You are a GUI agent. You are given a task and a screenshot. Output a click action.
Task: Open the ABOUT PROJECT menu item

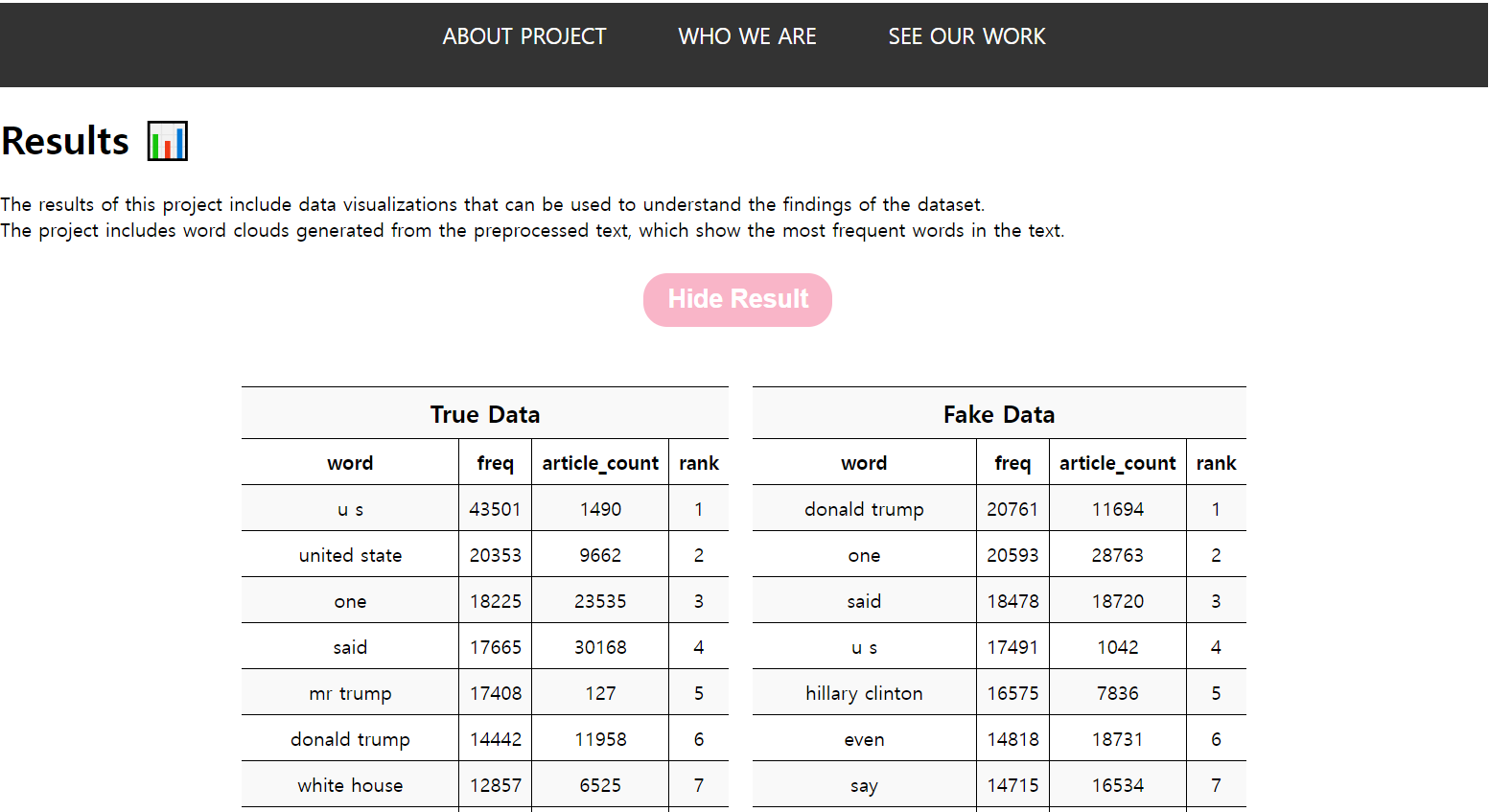(523, 36)
